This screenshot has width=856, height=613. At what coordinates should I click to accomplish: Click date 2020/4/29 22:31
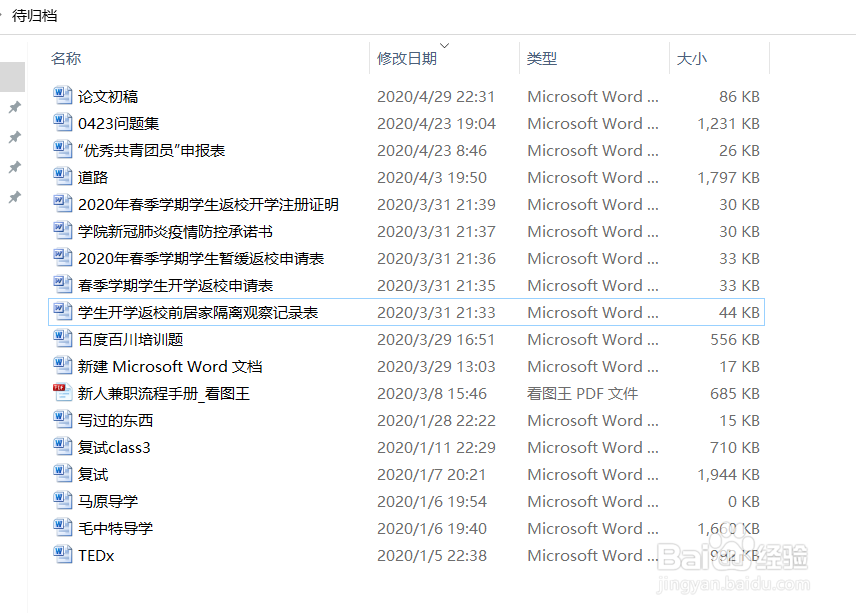(436, 97)
